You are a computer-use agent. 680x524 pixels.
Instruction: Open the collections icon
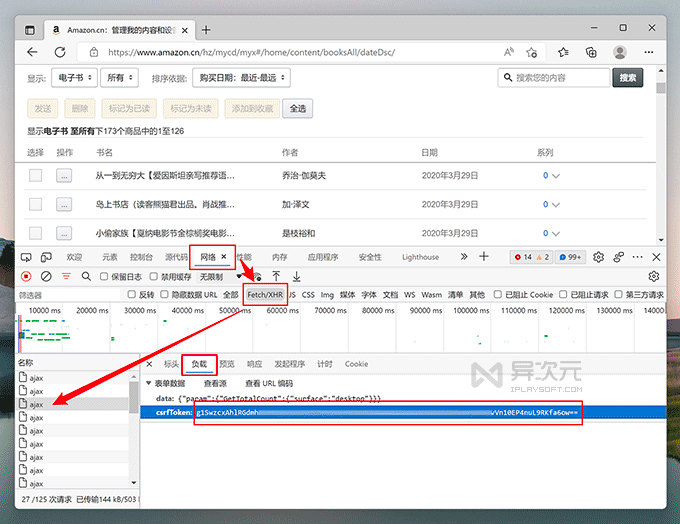point(591,52)
